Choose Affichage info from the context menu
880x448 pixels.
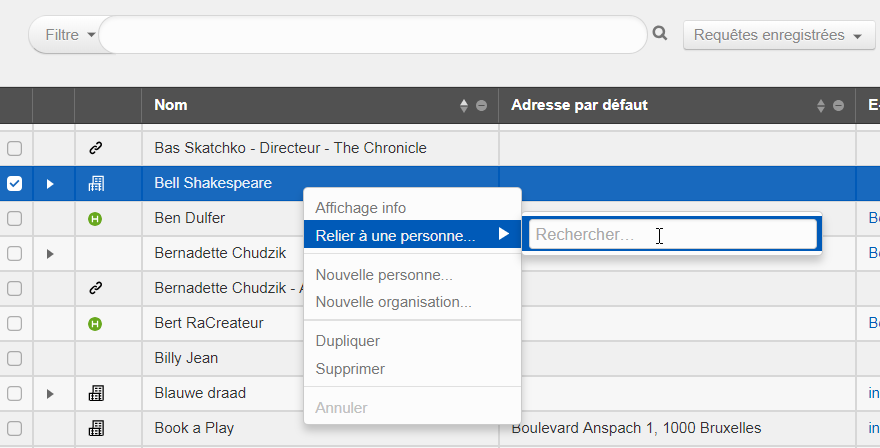coord(361,208)
